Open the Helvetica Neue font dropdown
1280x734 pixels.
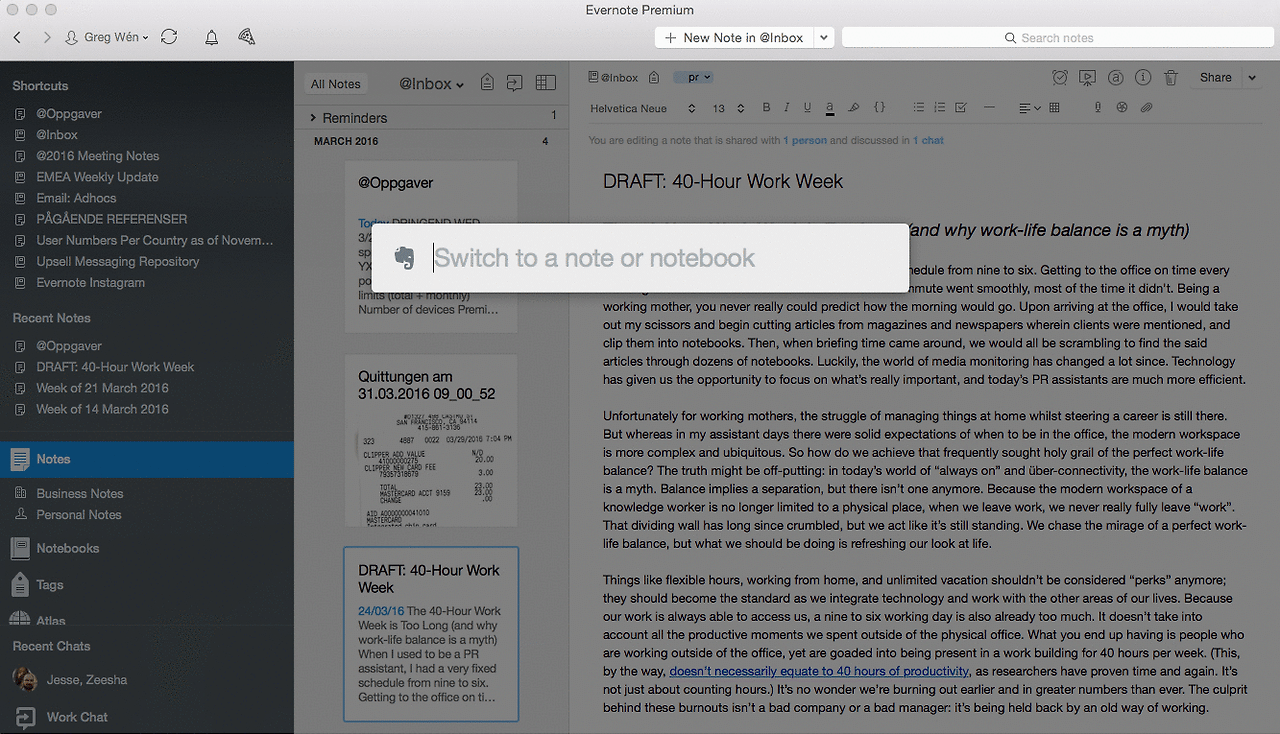(643, 108)
